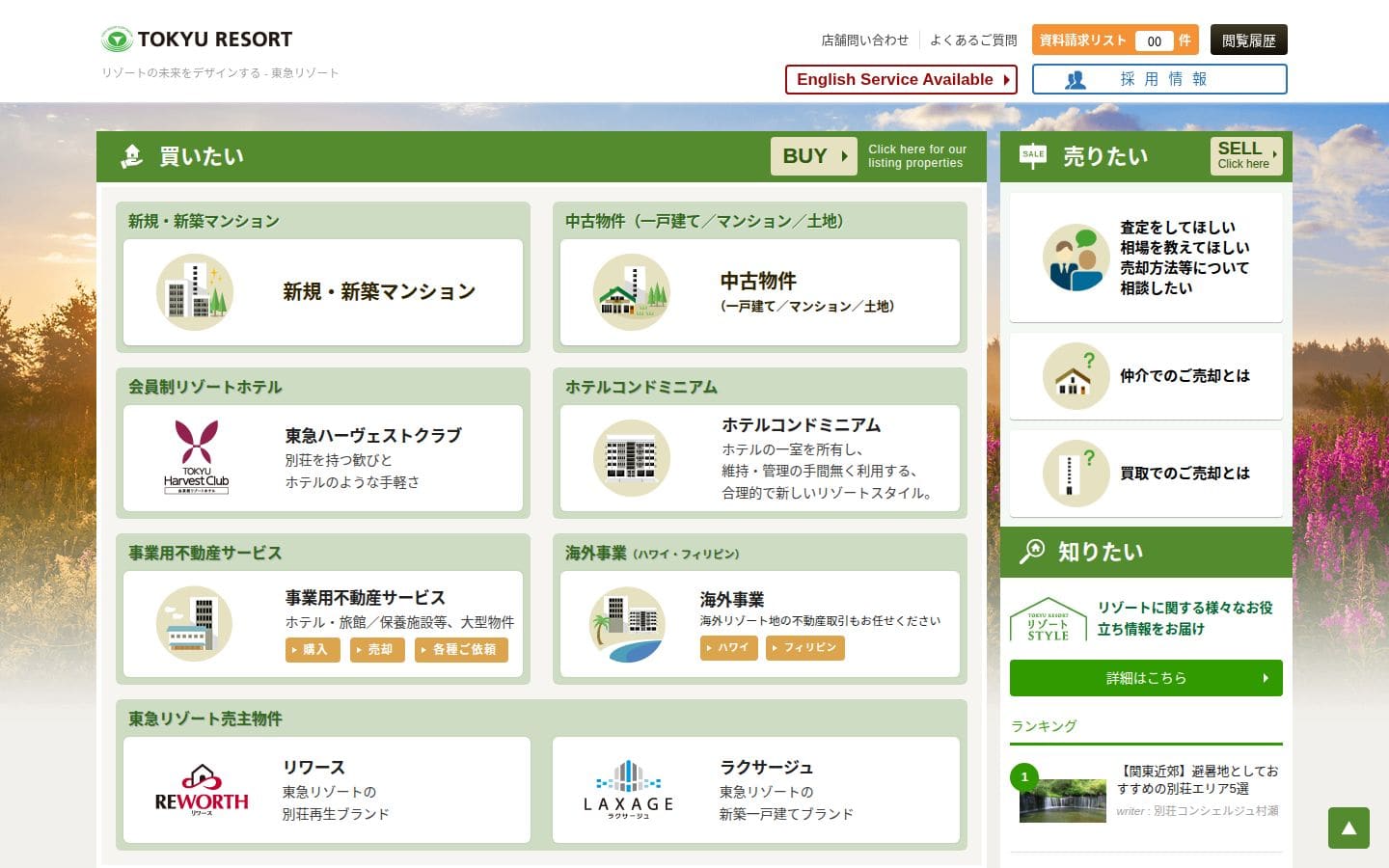Click the 海外事業 resort icon

click(x=627, y=624)
